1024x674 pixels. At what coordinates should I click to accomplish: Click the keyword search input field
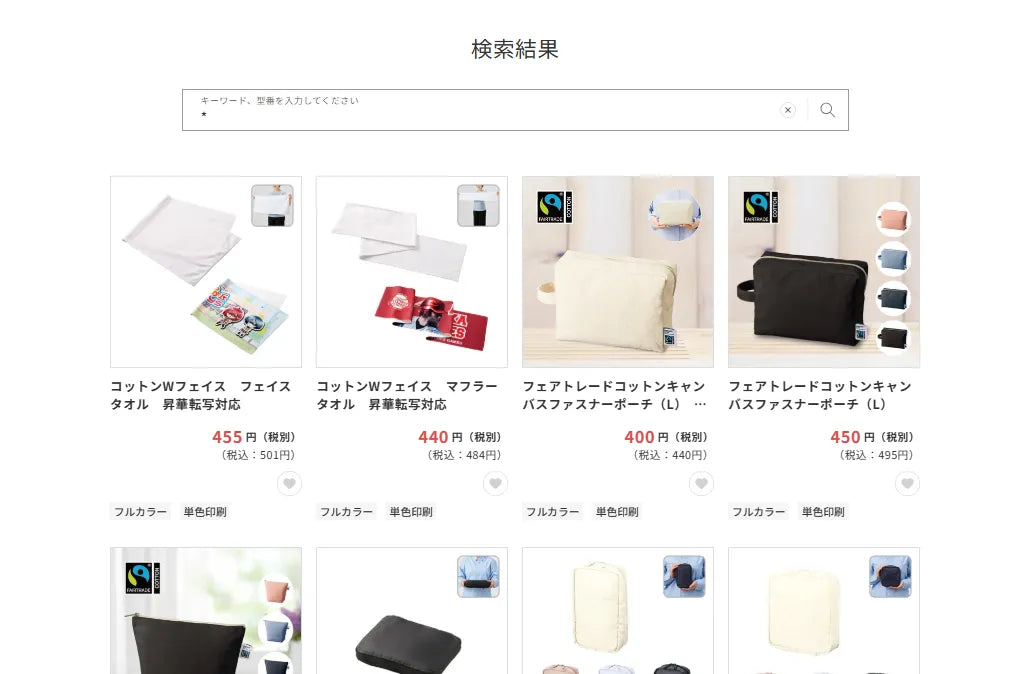[483, 110]
